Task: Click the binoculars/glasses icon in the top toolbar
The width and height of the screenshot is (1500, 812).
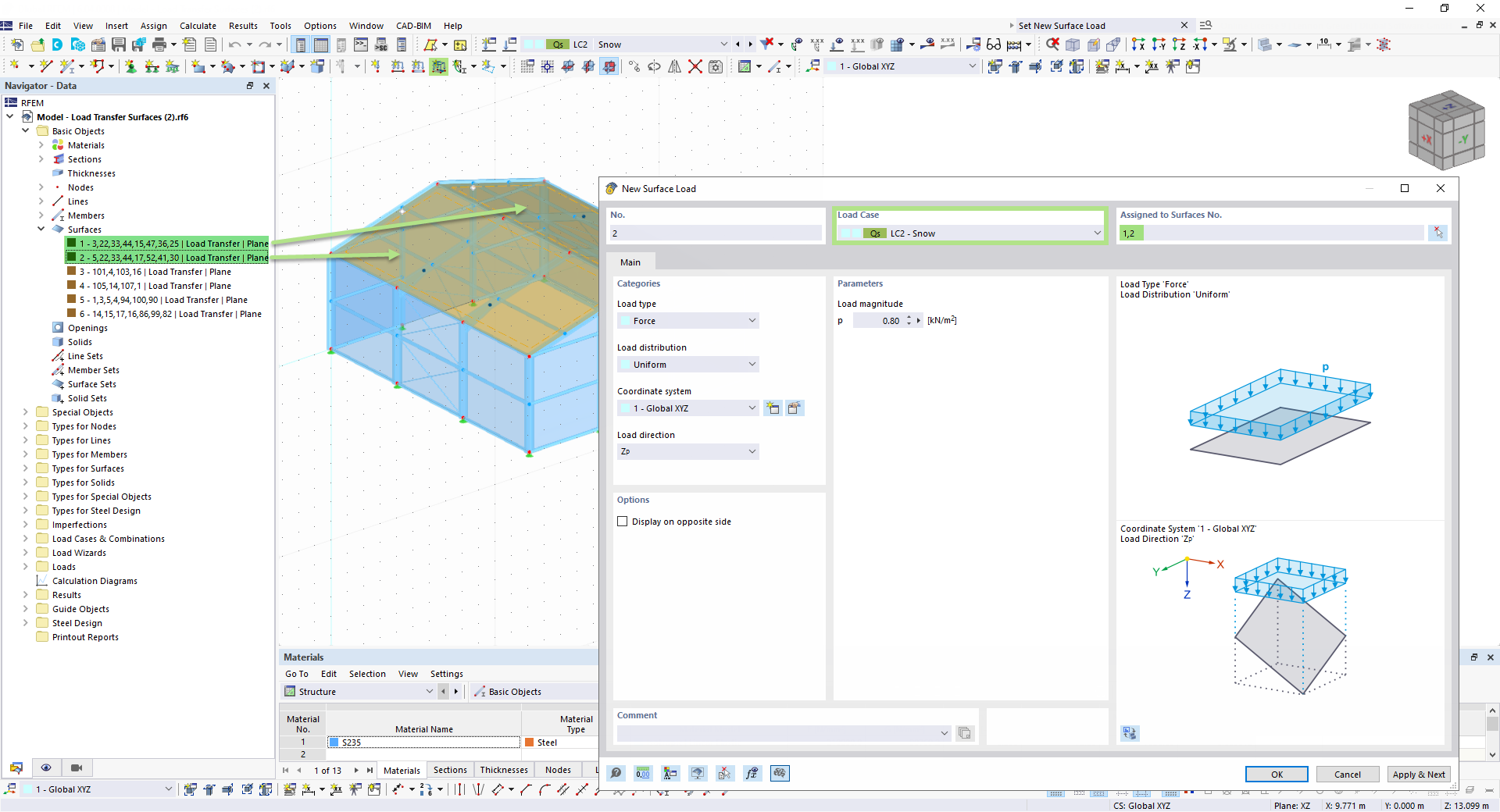Action: click(x=994, y=45)
